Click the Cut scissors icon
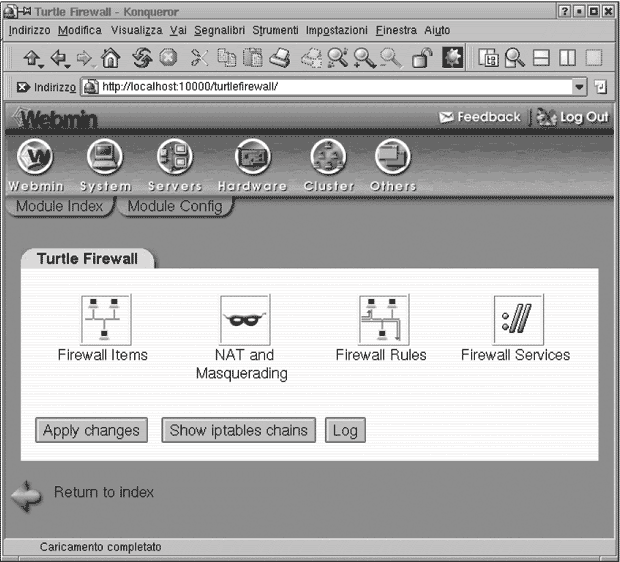The width and height of the screenshot is (620, 562). [199, 58]
